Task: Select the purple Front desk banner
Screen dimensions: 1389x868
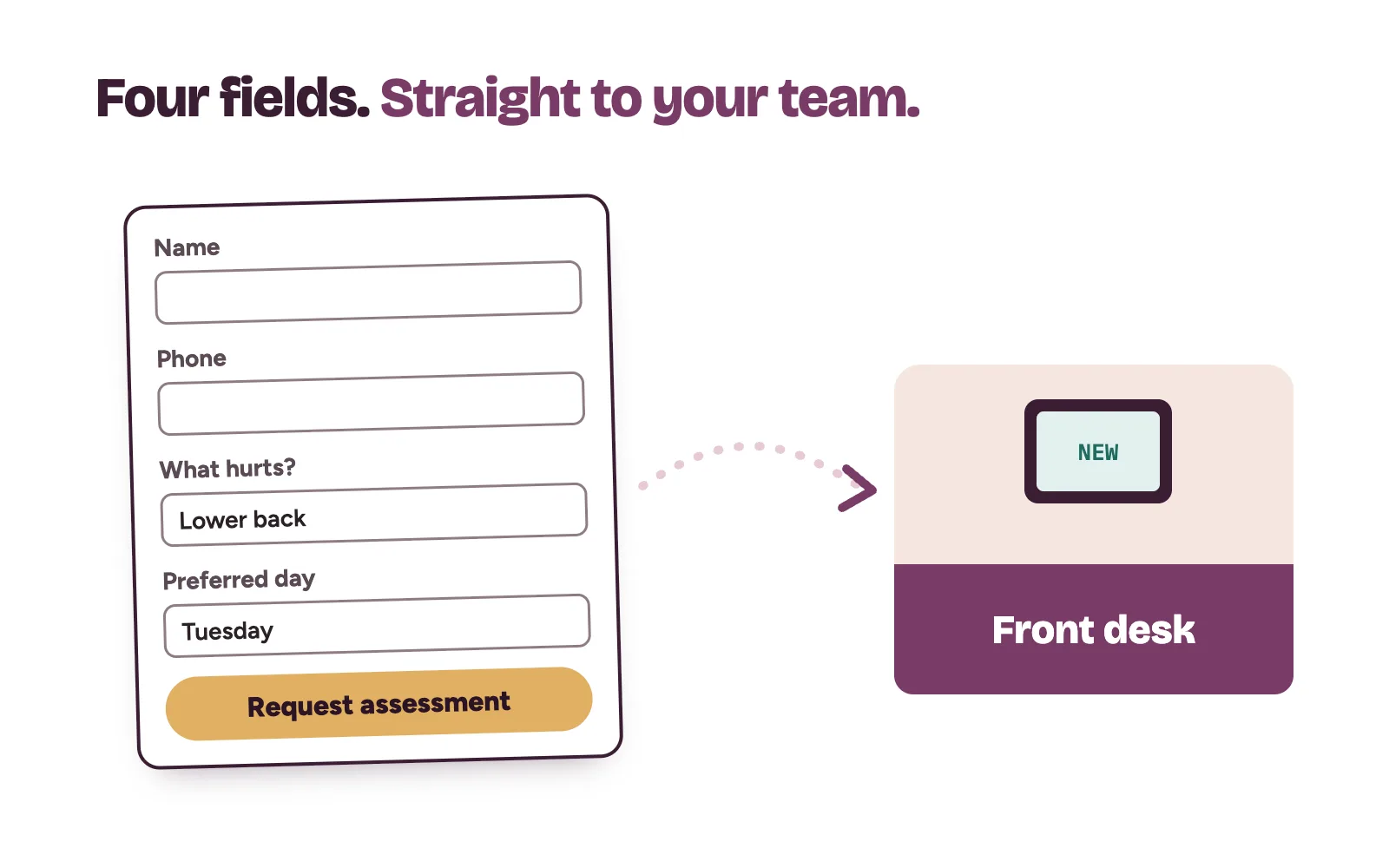Action: (1094, 629)
